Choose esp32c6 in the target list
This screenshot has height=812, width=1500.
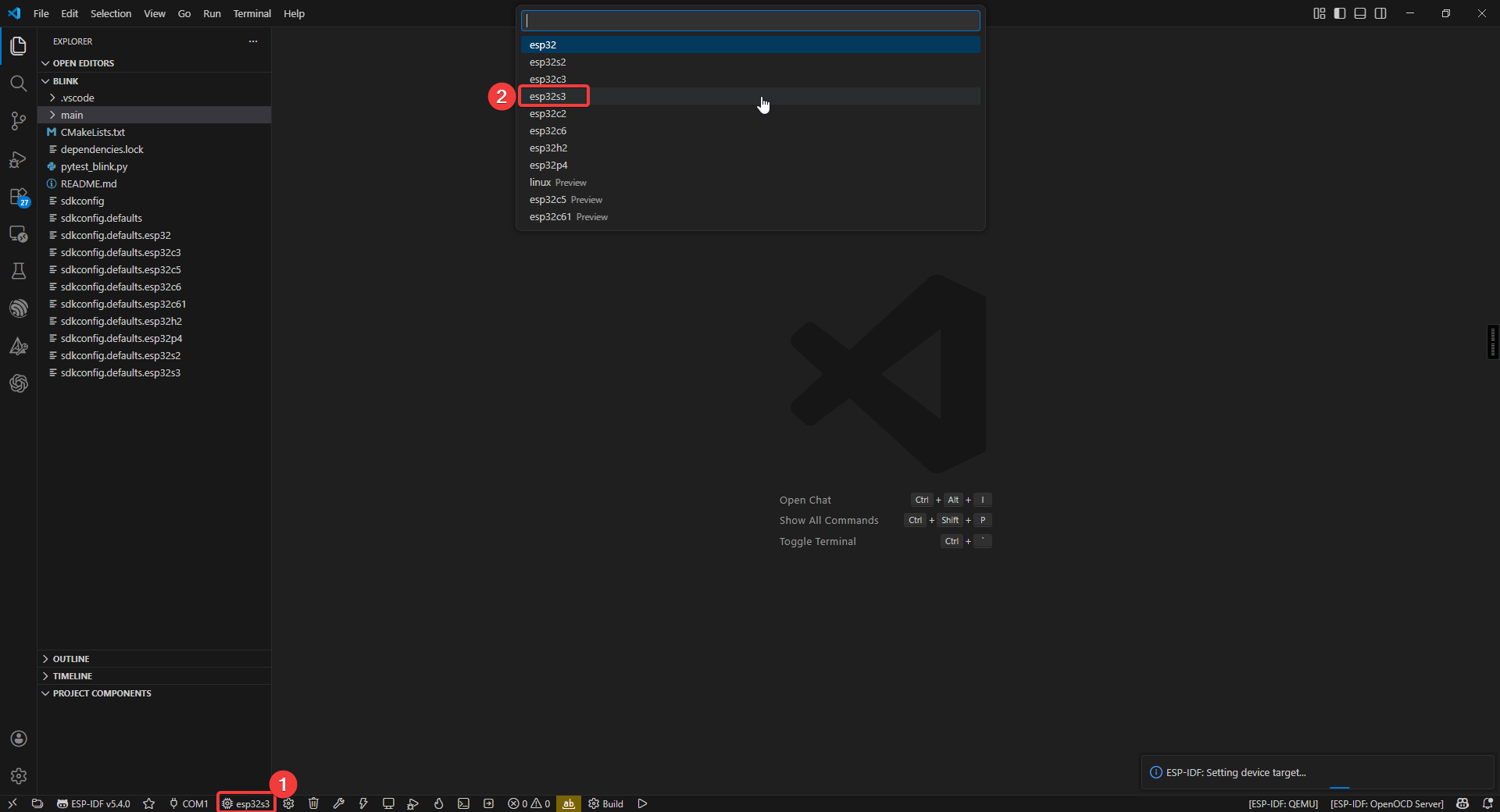(x=751, y=130)
